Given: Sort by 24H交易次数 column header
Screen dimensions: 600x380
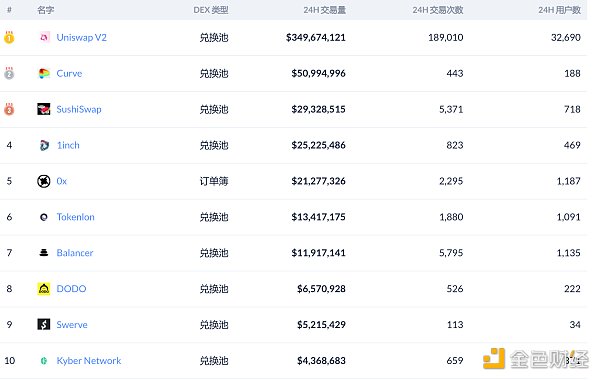Looking at the screenshot, I should [438, 10].
